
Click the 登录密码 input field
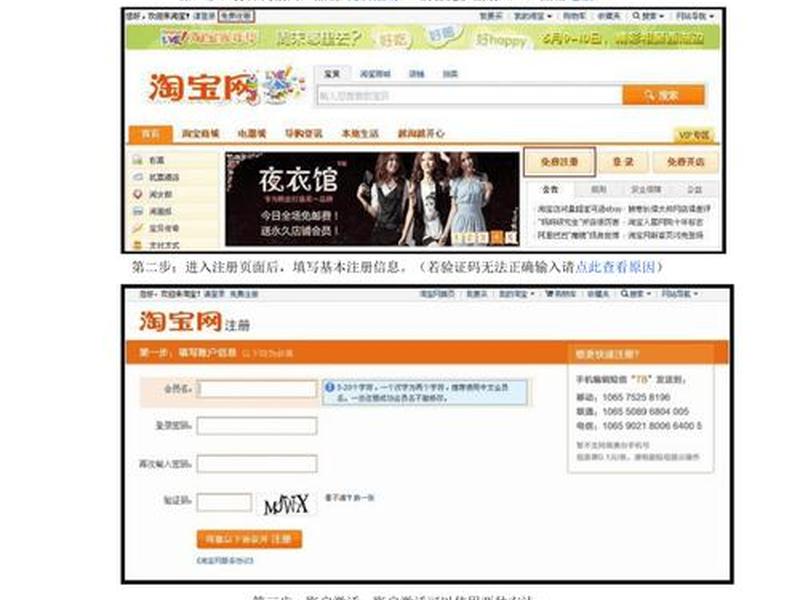pos(257,426)
